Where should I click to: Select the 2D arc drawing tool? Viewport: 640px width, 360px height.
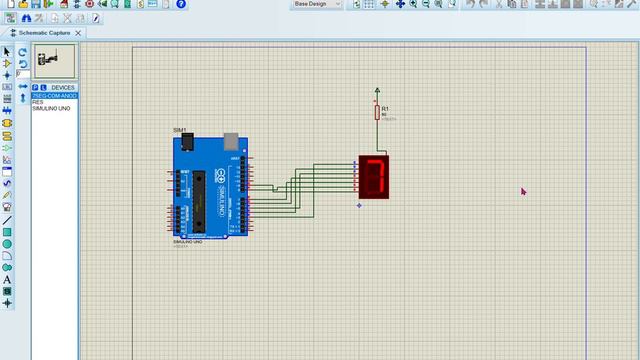pyautogui.click(x=7, y=256)
